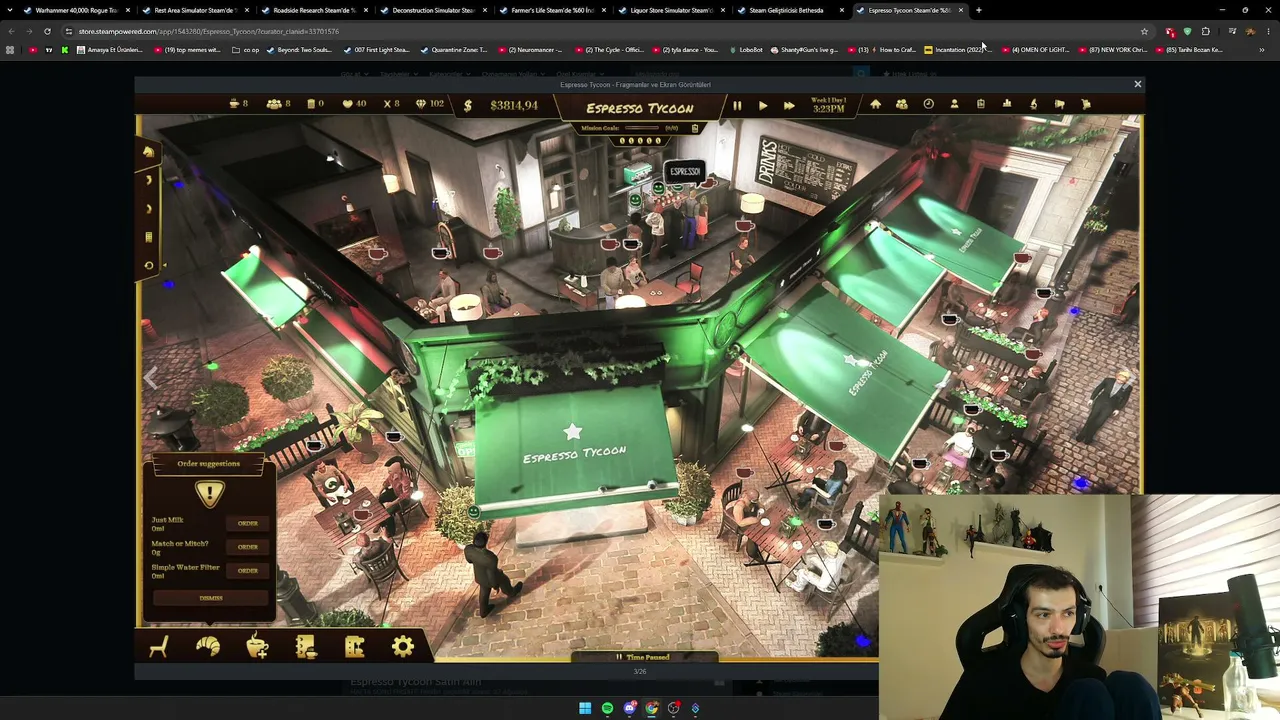Fast-forward the game time
This screenshot has width=1280, height=720.
click(789, 105)
